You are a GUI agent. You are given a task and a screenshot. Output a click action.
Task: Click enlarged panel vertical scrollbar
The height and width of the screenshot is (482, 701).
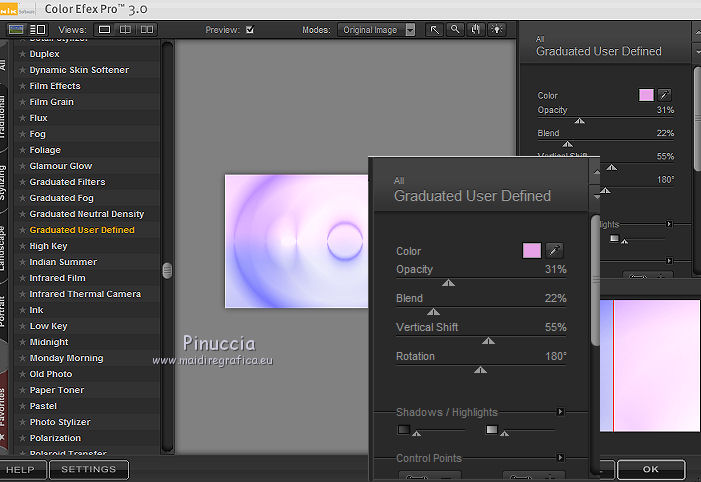coord(595,281)
